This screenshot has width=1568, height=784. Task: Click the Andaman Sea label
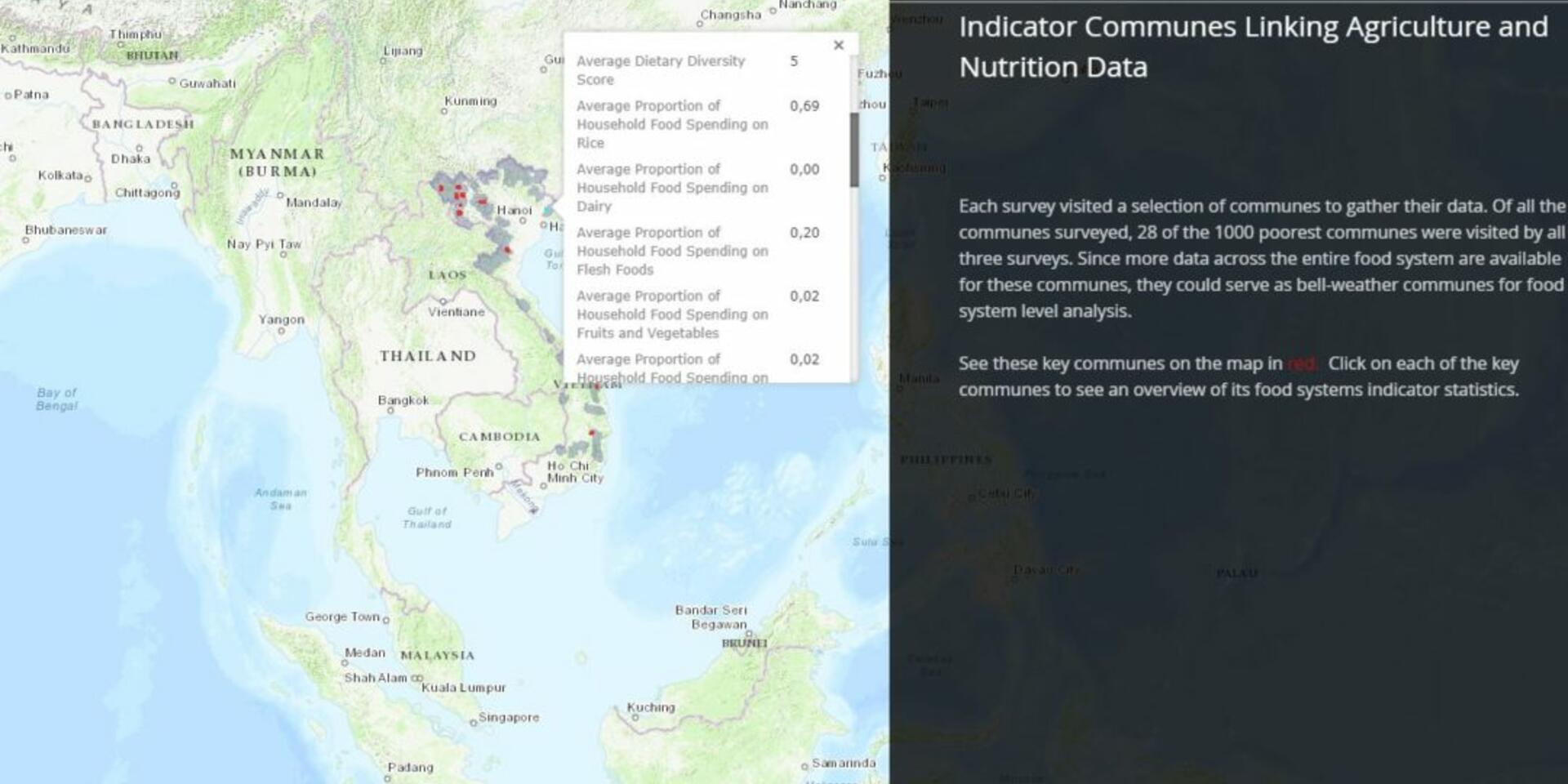click(280, 499)
